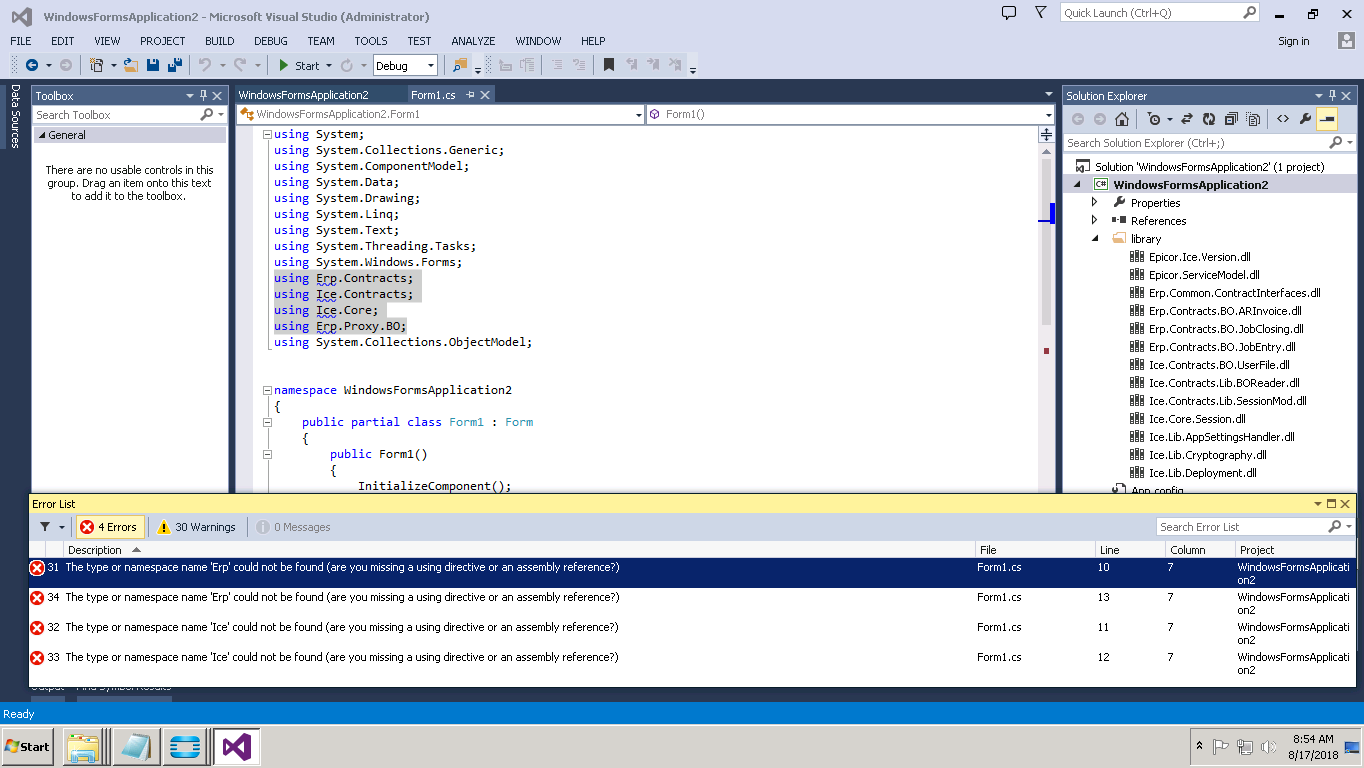Image resolution: width=1364 pixels, height=768 pixels.
Task: Click the Navigate Backward toolbar icon
Action: pyautogui.click(x=32, y=65)
